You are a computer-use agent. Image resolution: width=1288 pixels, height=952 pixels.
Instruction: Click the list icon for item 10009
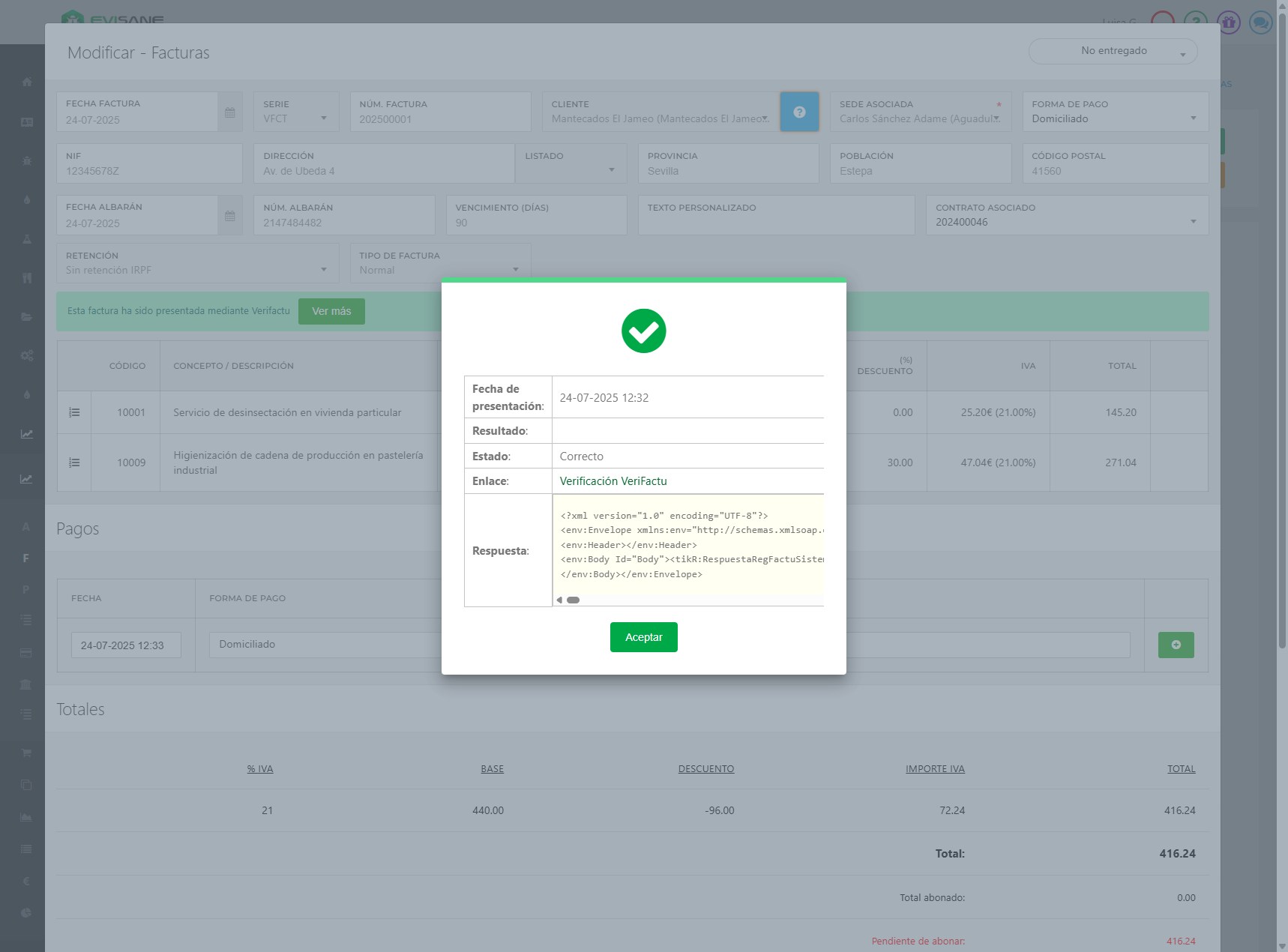tap(74, 463)
